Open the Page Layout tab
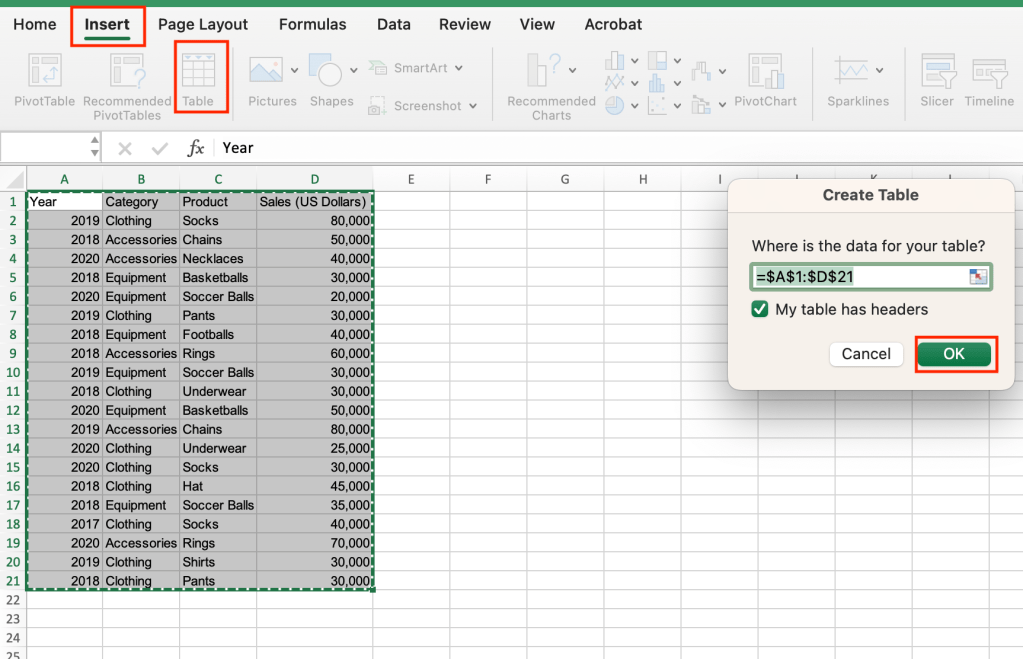The width and height of the screenshot is (1023, 659). pyautogui.click(x=203, y=24)
